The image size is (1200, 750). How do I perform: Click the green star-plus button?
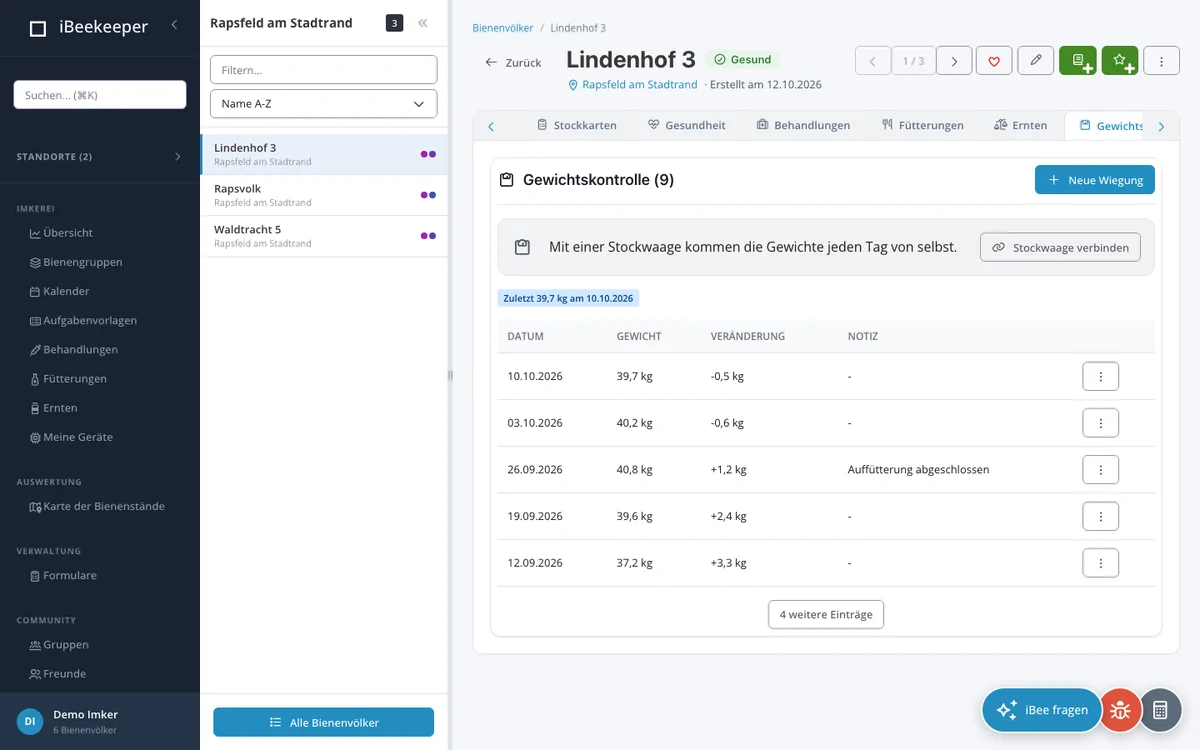tap(1120, 61)
